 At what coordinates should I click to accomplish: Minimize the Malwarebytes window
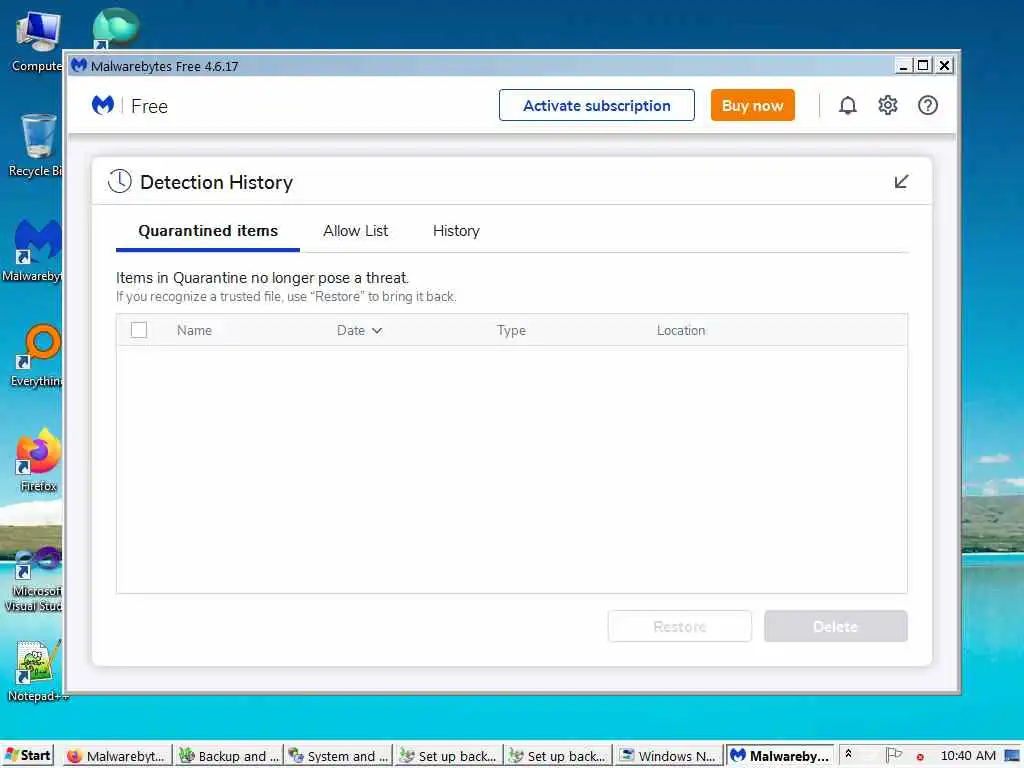tap(903, 65)
